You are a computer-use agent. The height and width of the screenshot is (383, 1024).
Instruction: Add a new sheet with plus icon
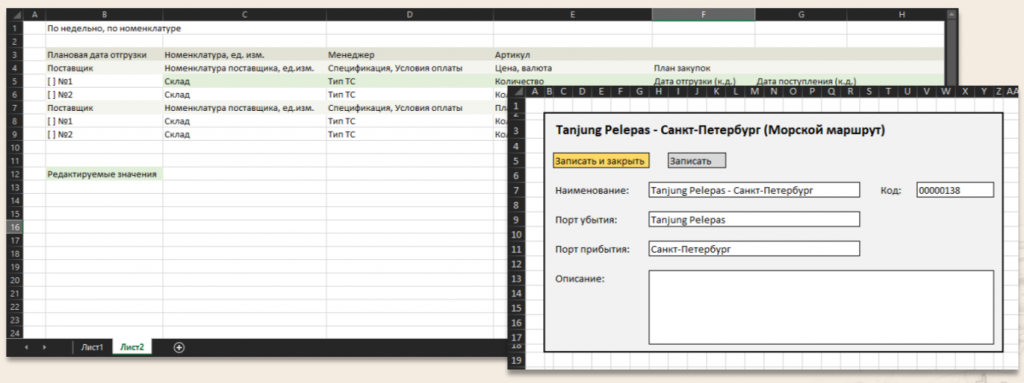pyautogui.click(x=179, y=348)
